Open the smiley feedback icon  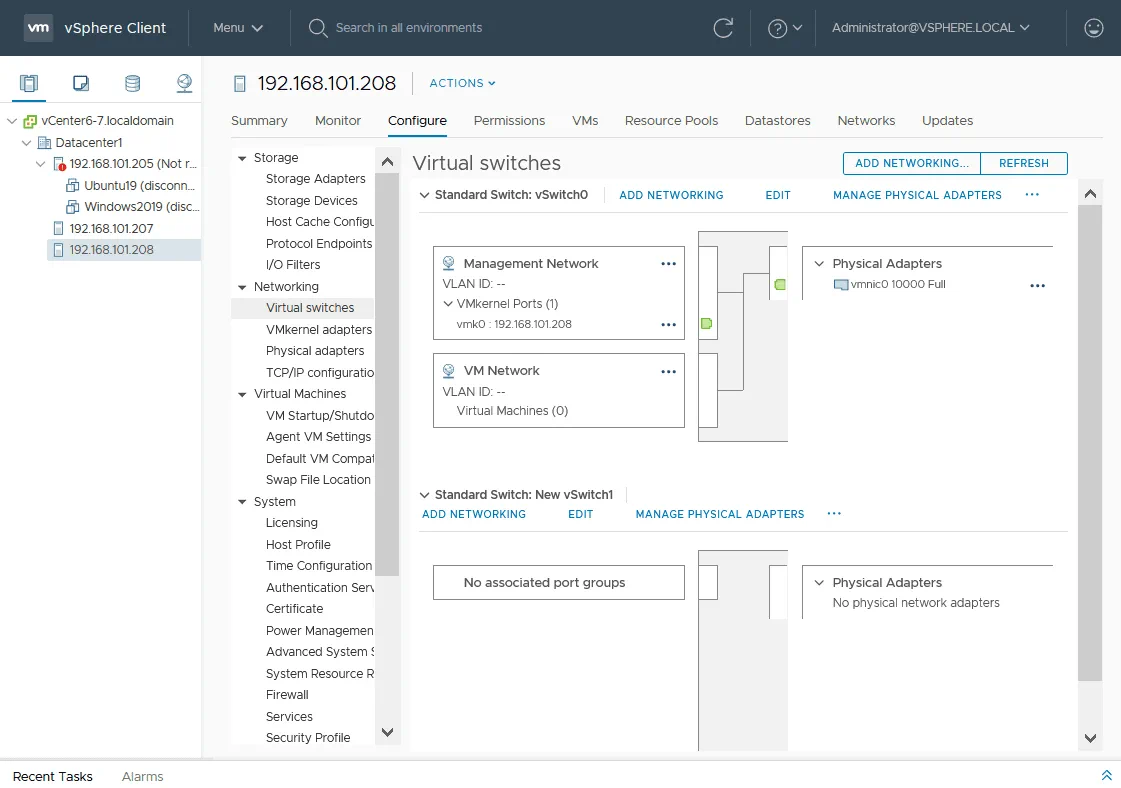1094,28
